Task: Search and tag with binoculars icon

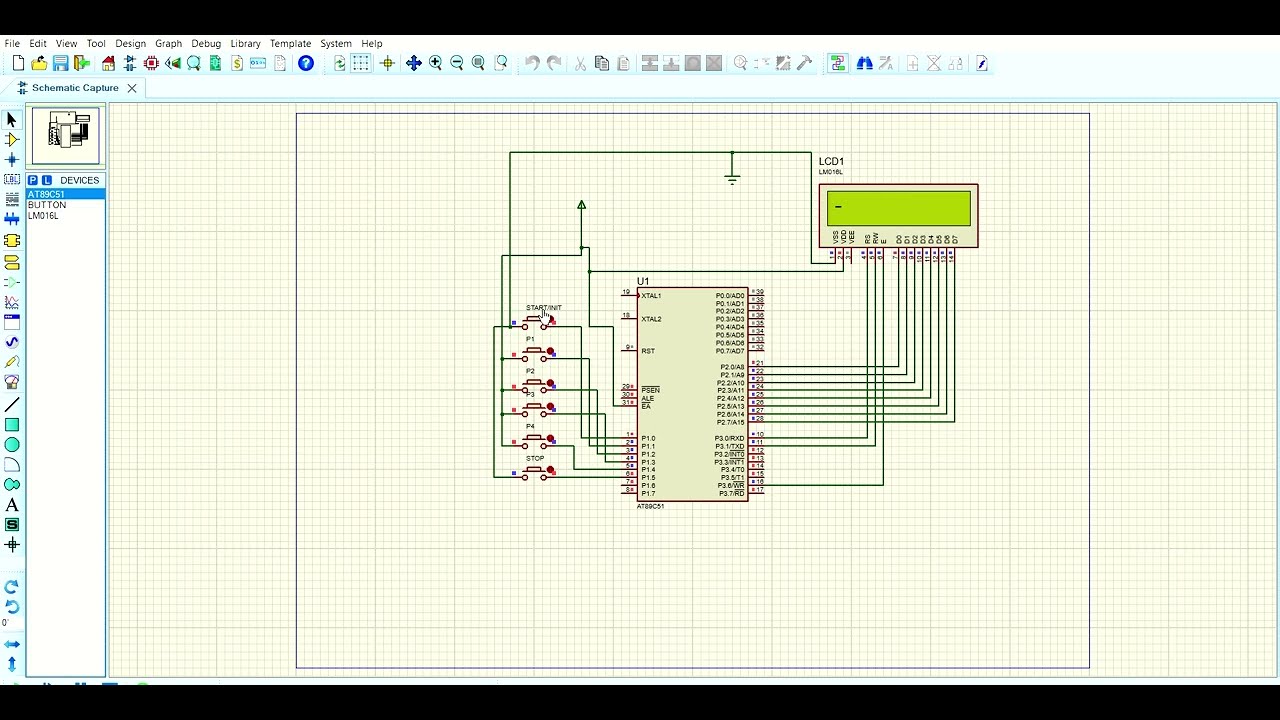Action: [865, 63]
